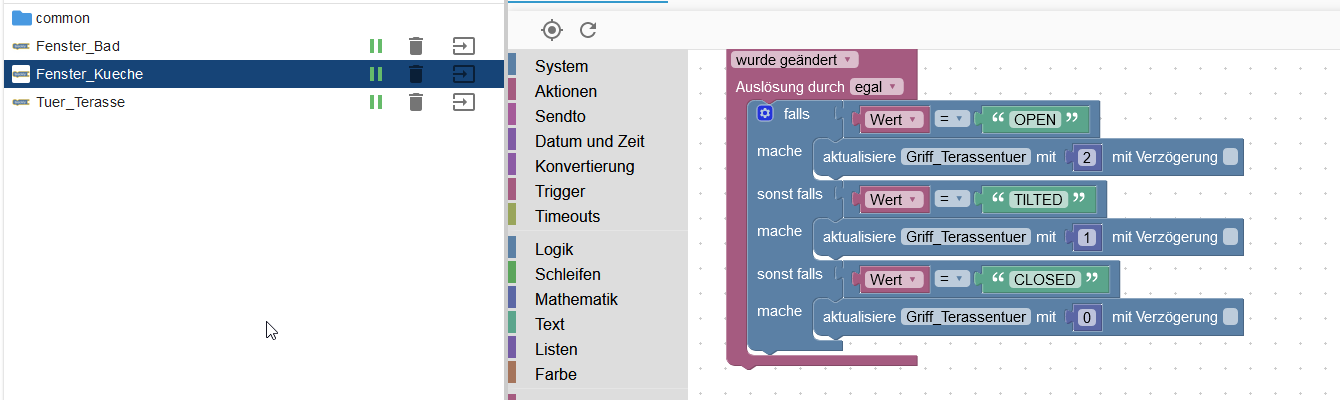The image size is (1340, 400).
Task: Delete the Tuer_Terasse script
Action: point(416,102)
